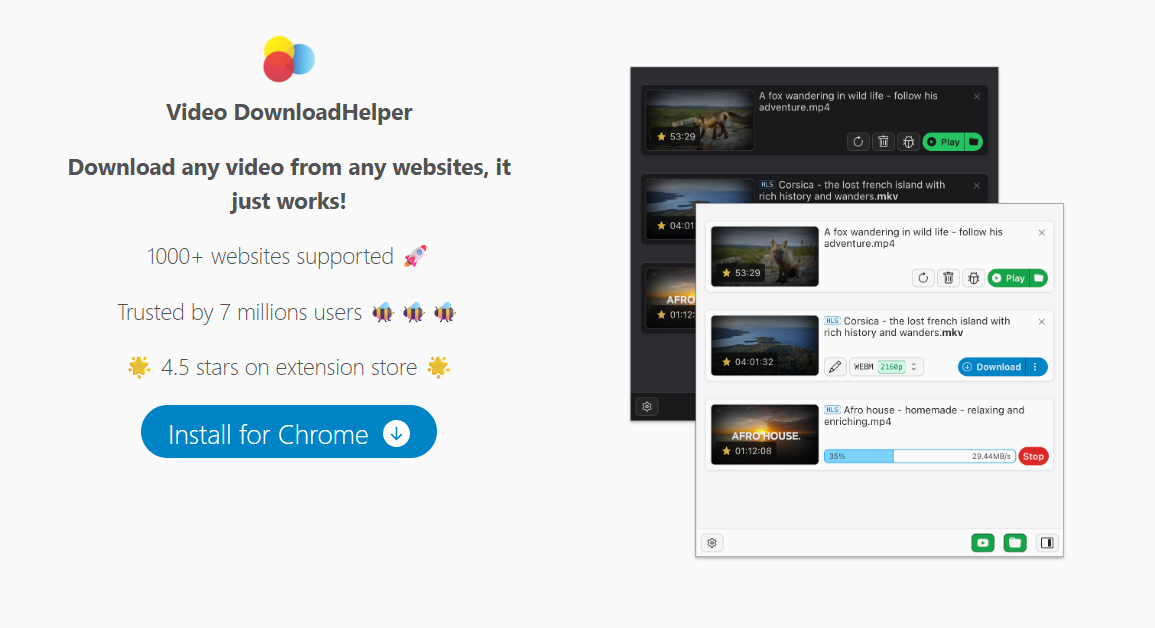The height and width of the screenshot is (628, 1155).
Task: Click Afro house title in light panel
Action: (x=924, y=416)
